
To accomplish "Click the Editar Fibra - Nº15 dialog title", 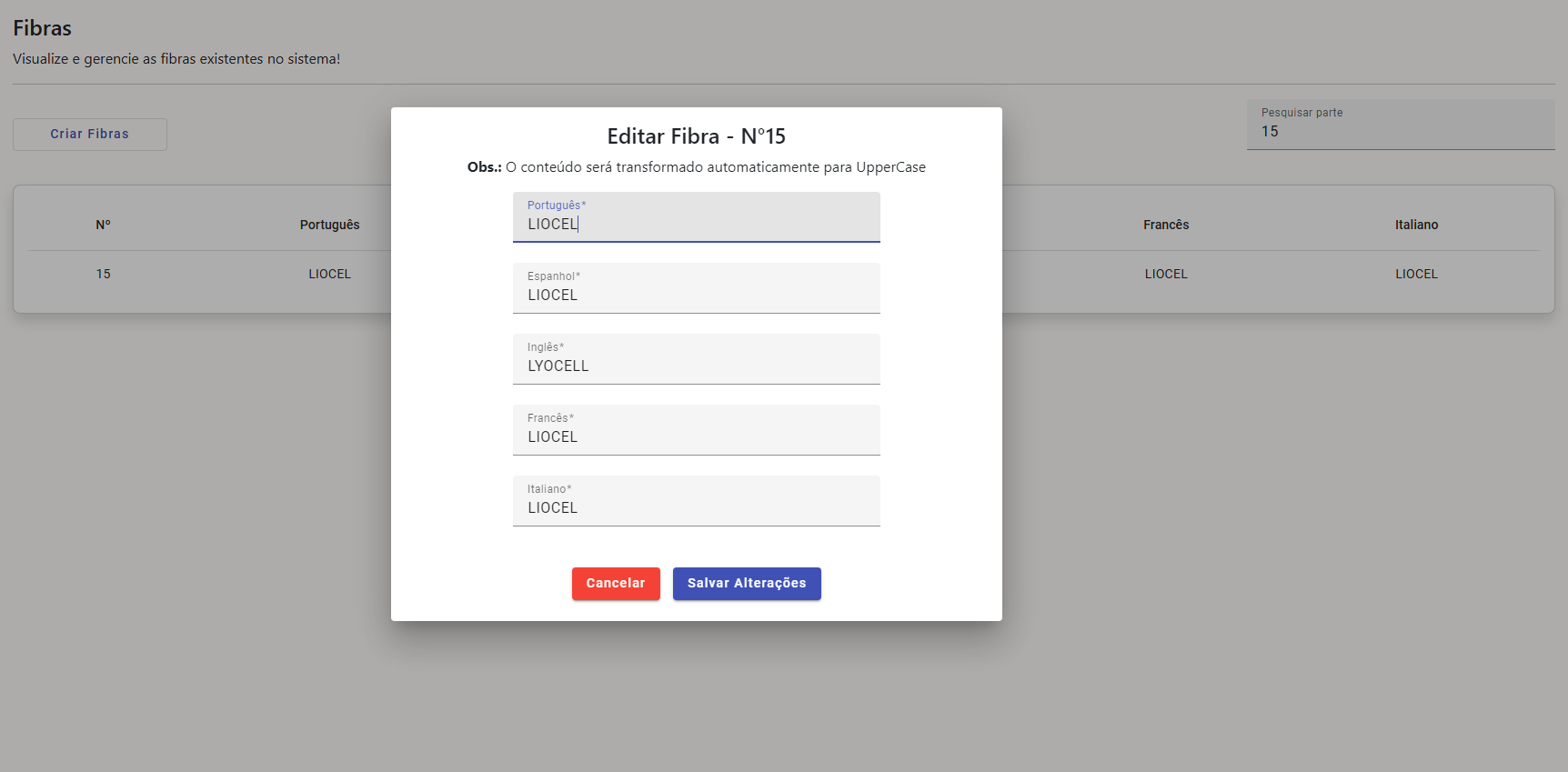I will coord(696,136).
